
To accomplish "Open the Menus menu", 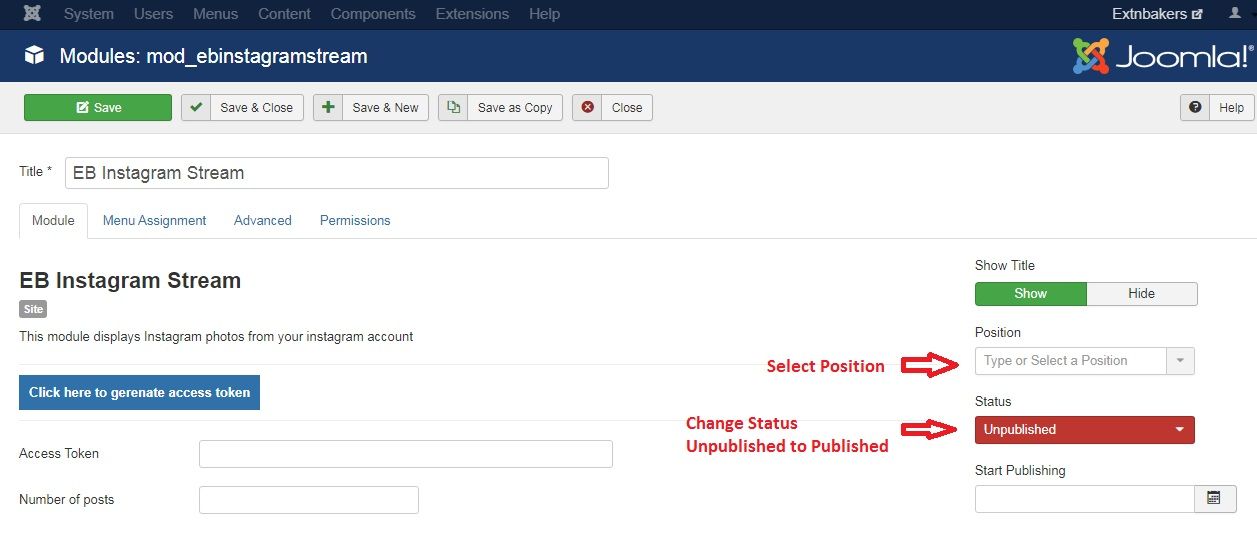I will pos(215,14).
